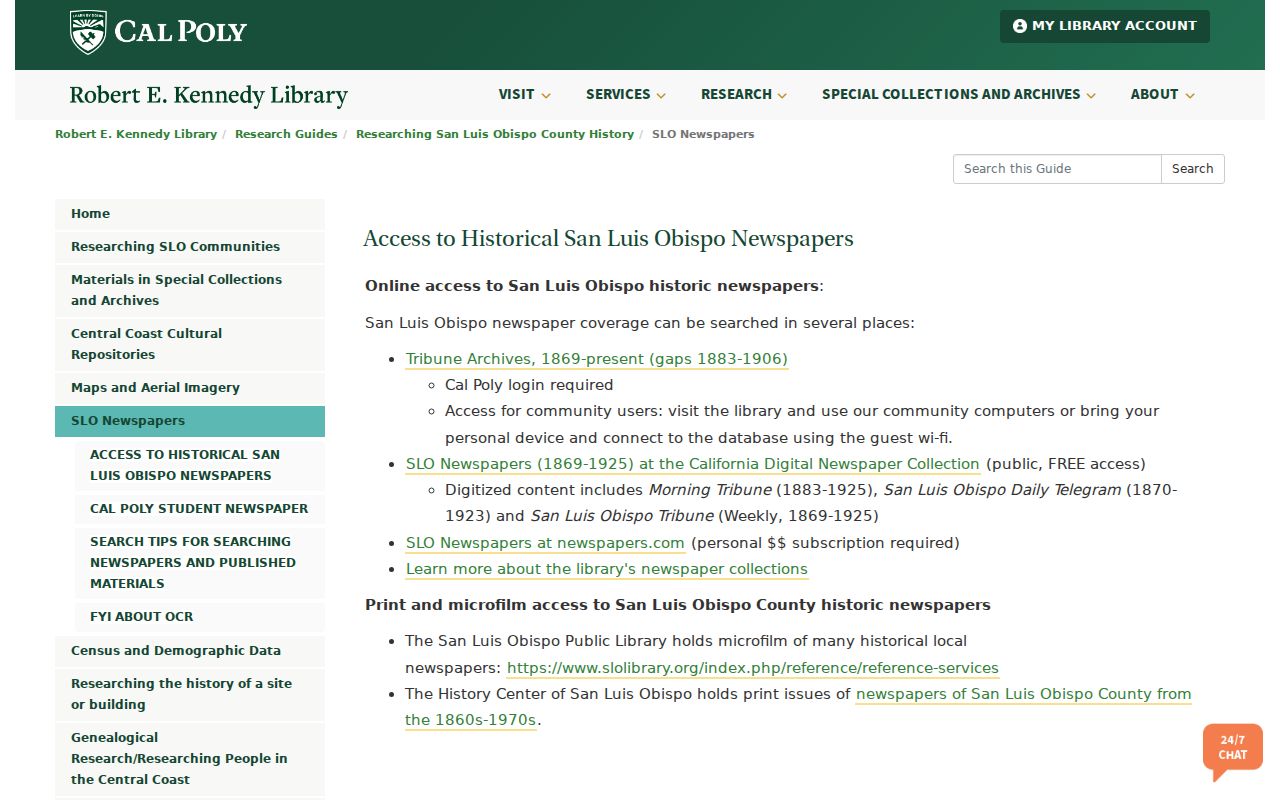Open Materials in Special Collections and Archives

coord(190,290)
